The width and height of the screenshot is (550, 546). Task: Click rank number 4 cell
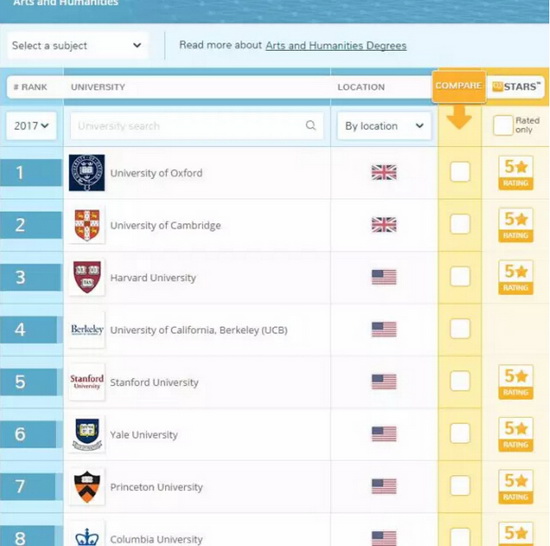coord(29,330)
